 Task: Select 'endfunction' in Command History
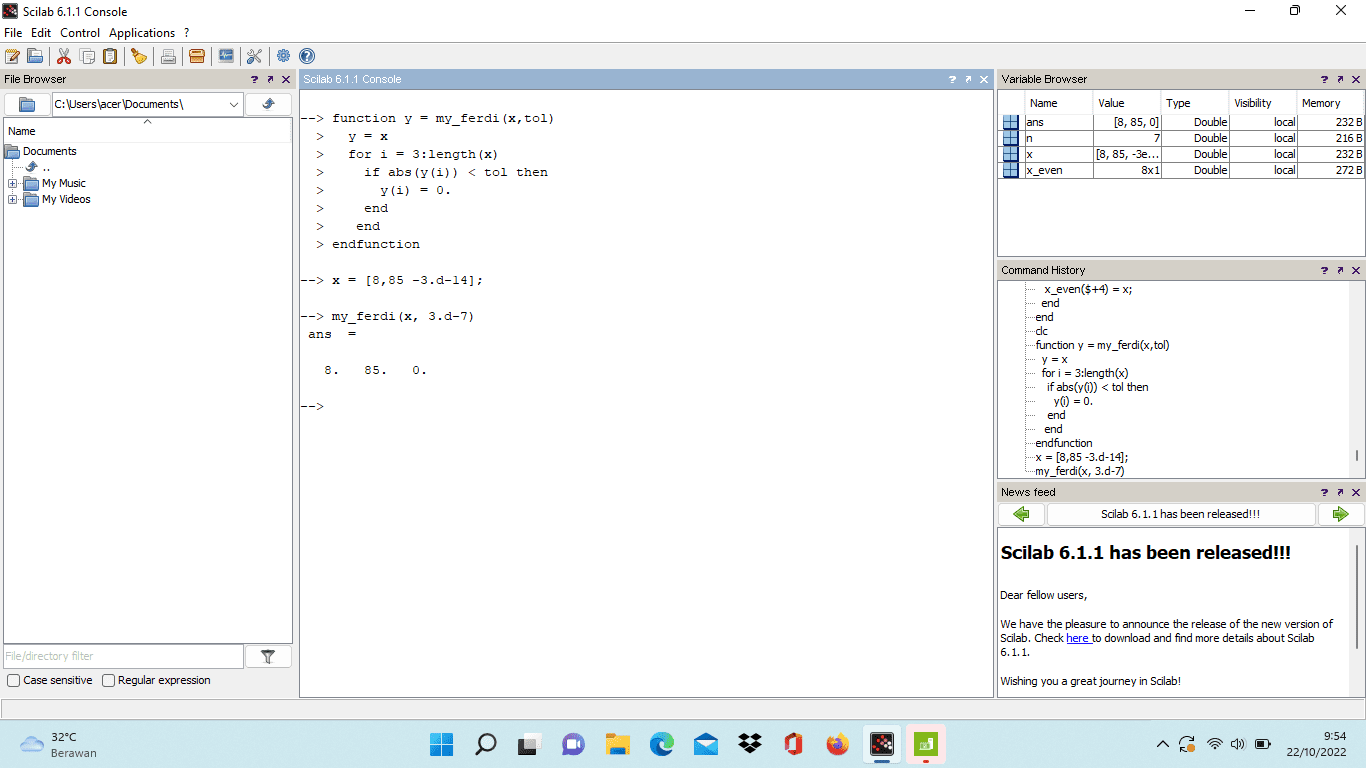click(1064, 443)
